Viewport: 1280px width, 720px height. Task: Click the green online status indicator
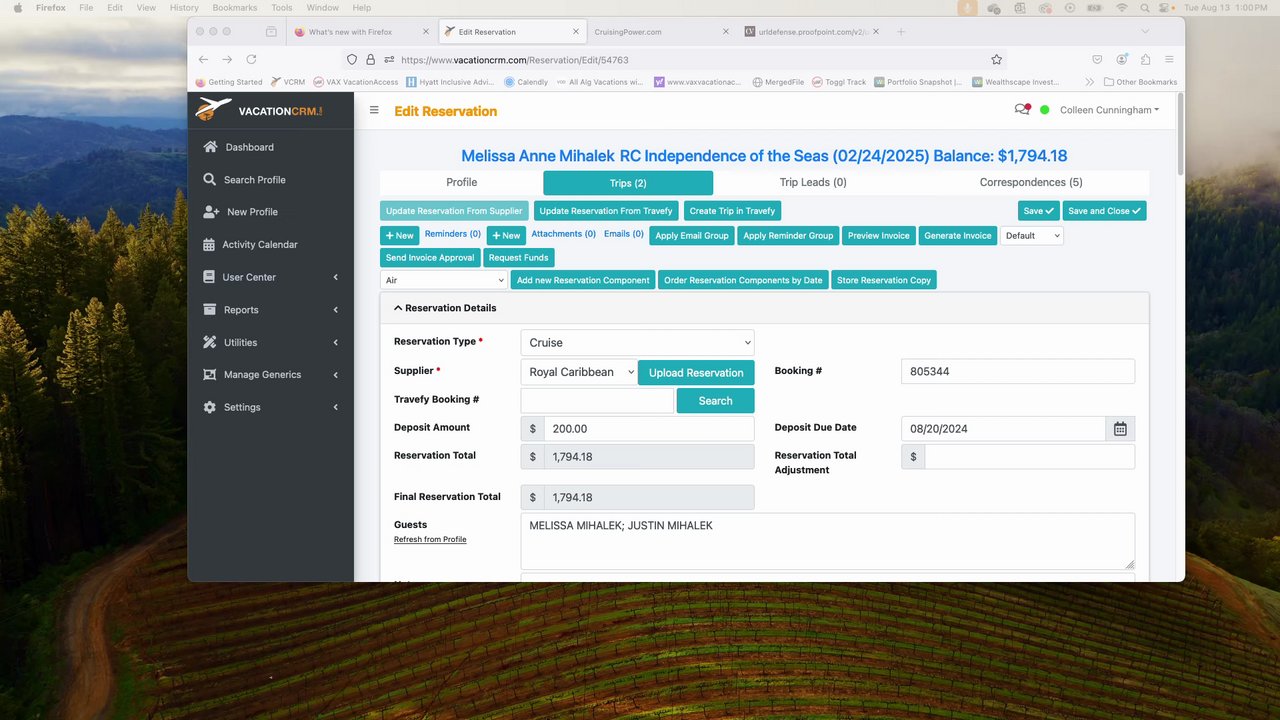pyautogui.click(x=1045, y=110)
